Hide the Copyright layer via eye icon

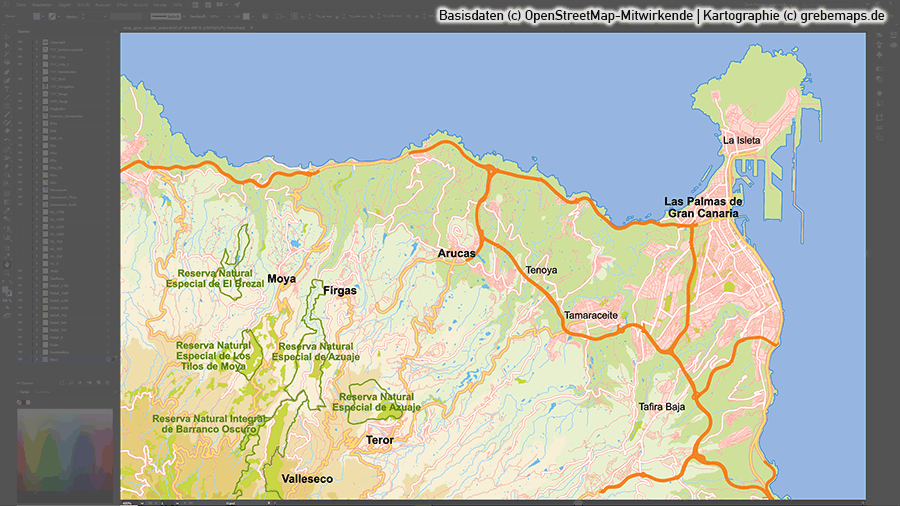tap(22, 43)
